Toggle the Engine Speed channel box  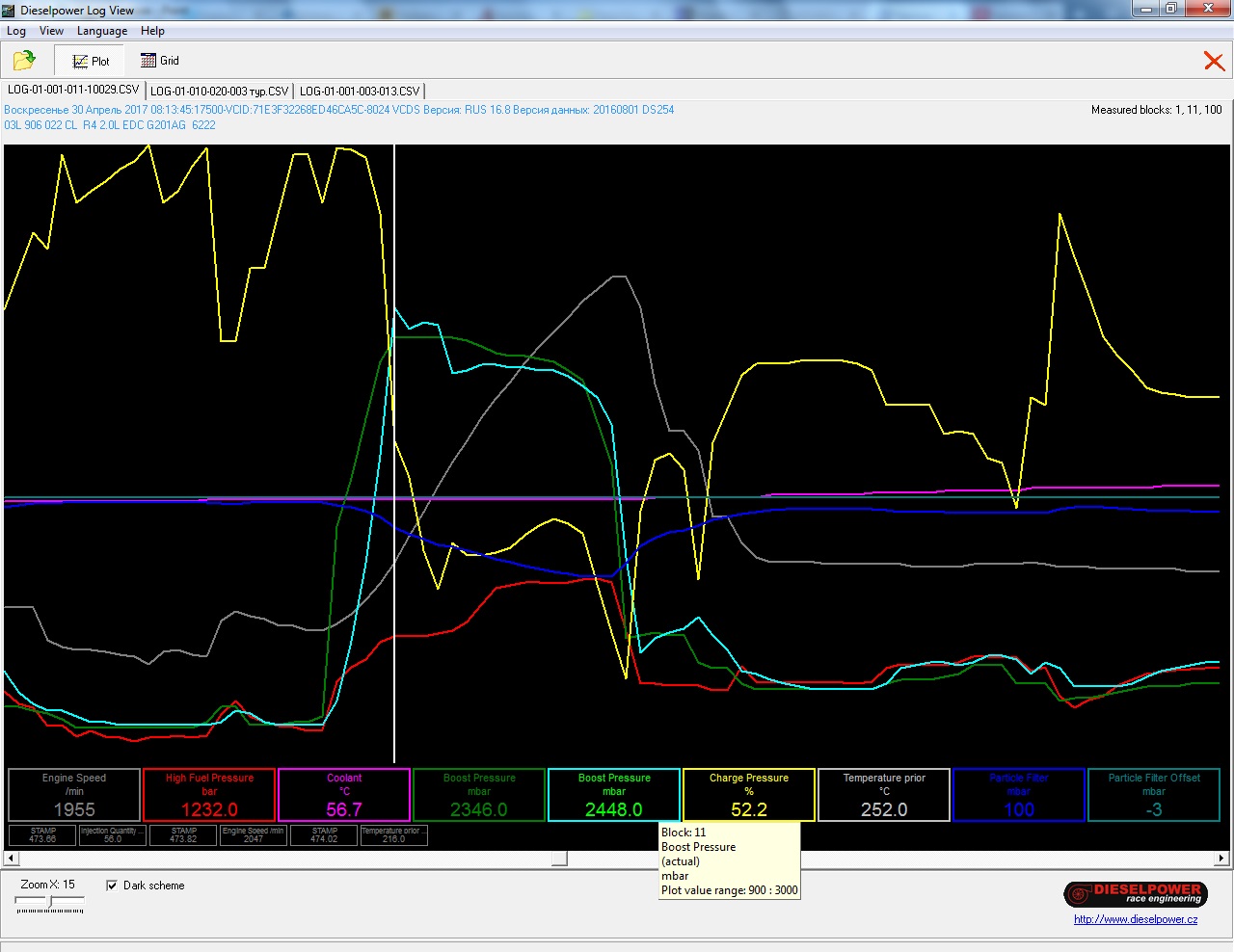pos(74,795)
